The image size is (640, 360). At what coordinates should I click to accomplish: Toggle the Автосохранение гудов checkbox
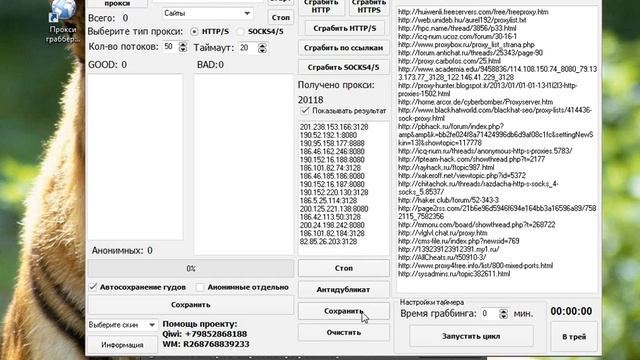(93, 287)
